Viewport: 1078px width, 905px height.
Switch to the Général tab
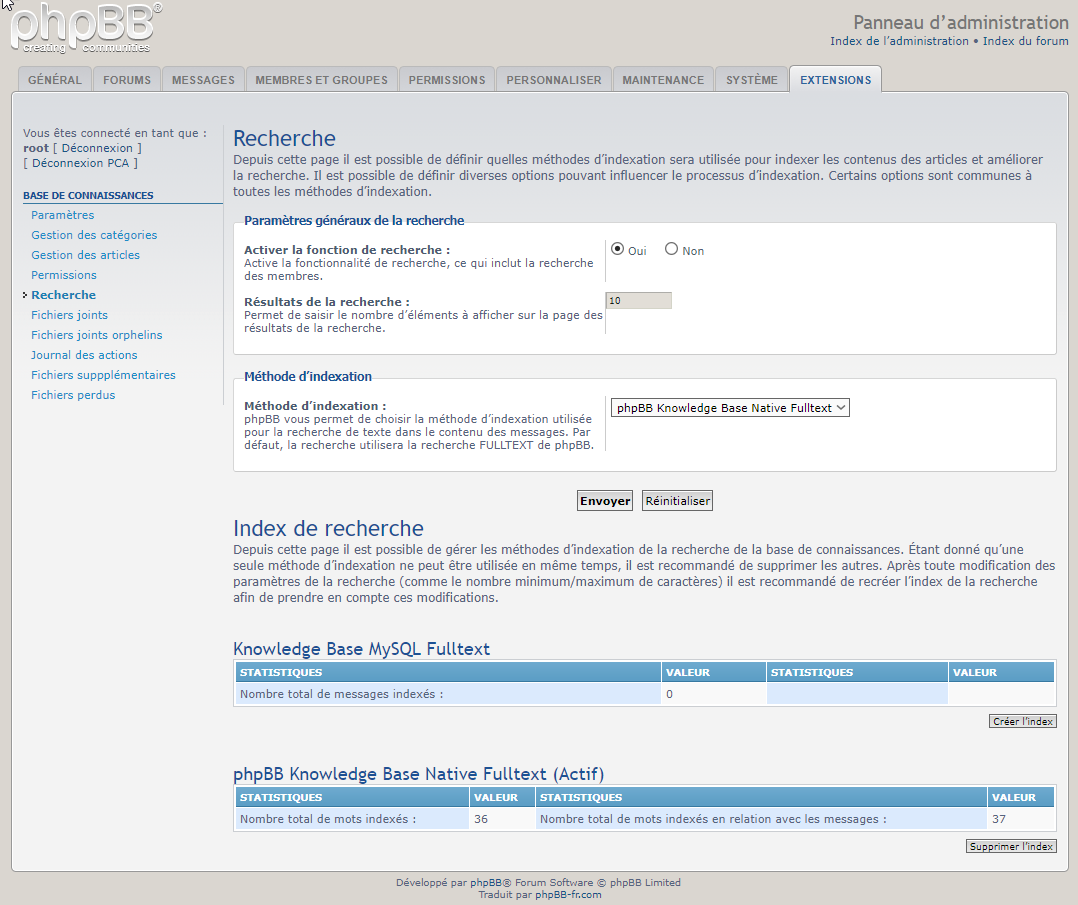point(55,80)
